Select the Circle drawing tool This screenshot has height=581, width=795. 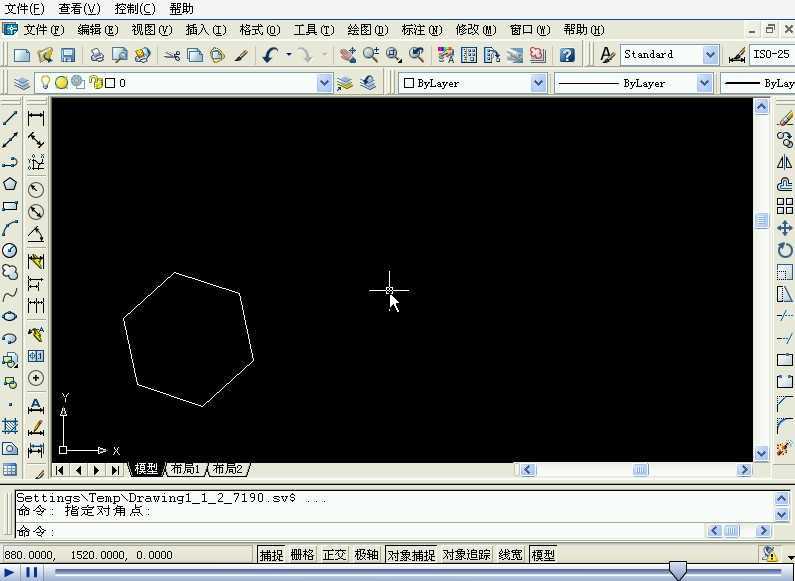10,250
